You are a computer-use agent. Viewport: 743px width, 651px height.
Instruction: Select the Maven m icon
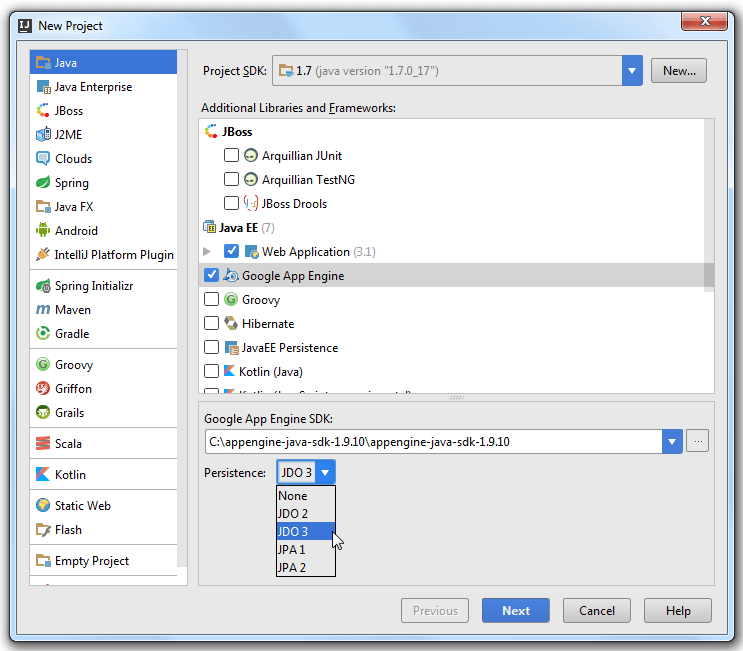pyautogui.click(x=43, y=309)
